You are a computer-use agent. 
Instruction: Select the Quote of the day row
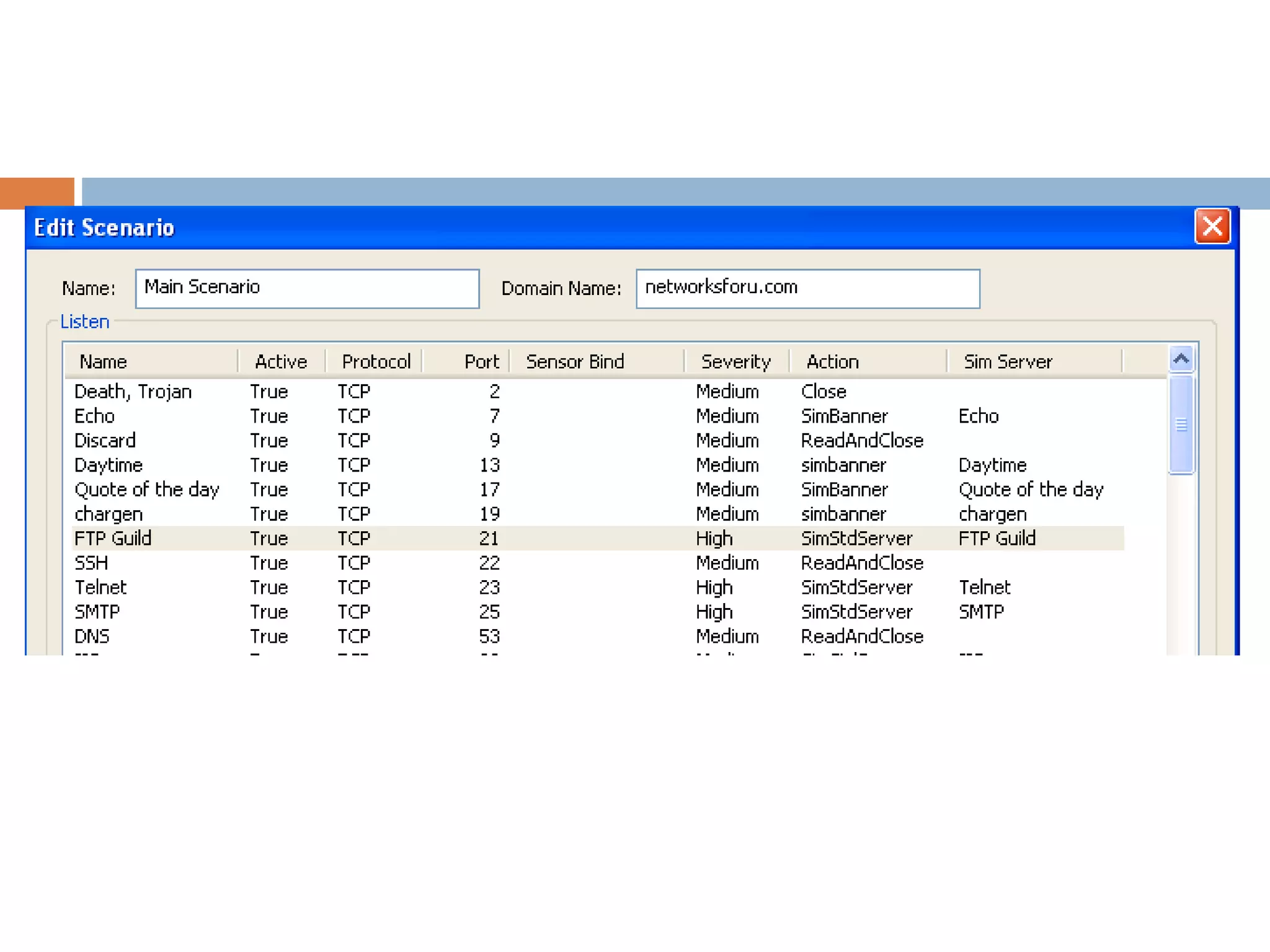coord(147,490)
